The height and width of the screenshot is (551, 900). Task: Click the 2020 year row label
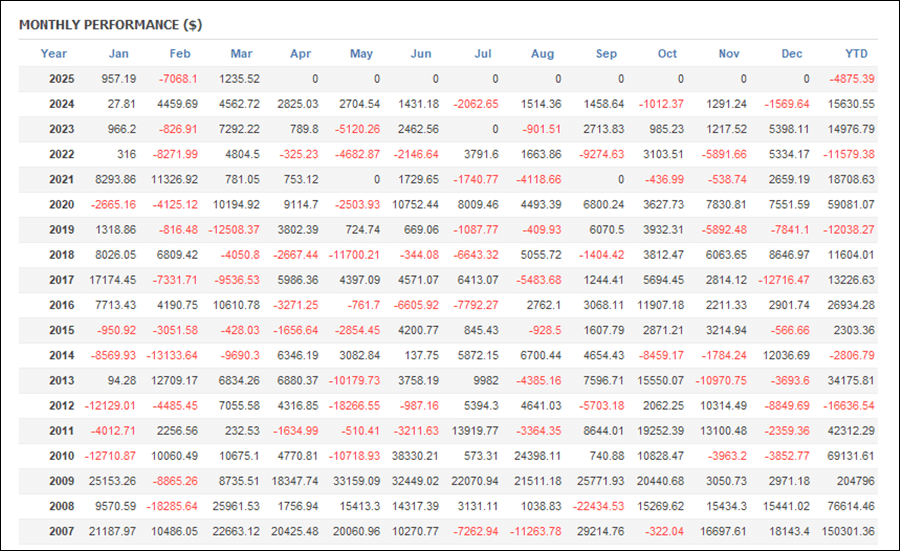[x=61, y=204]
